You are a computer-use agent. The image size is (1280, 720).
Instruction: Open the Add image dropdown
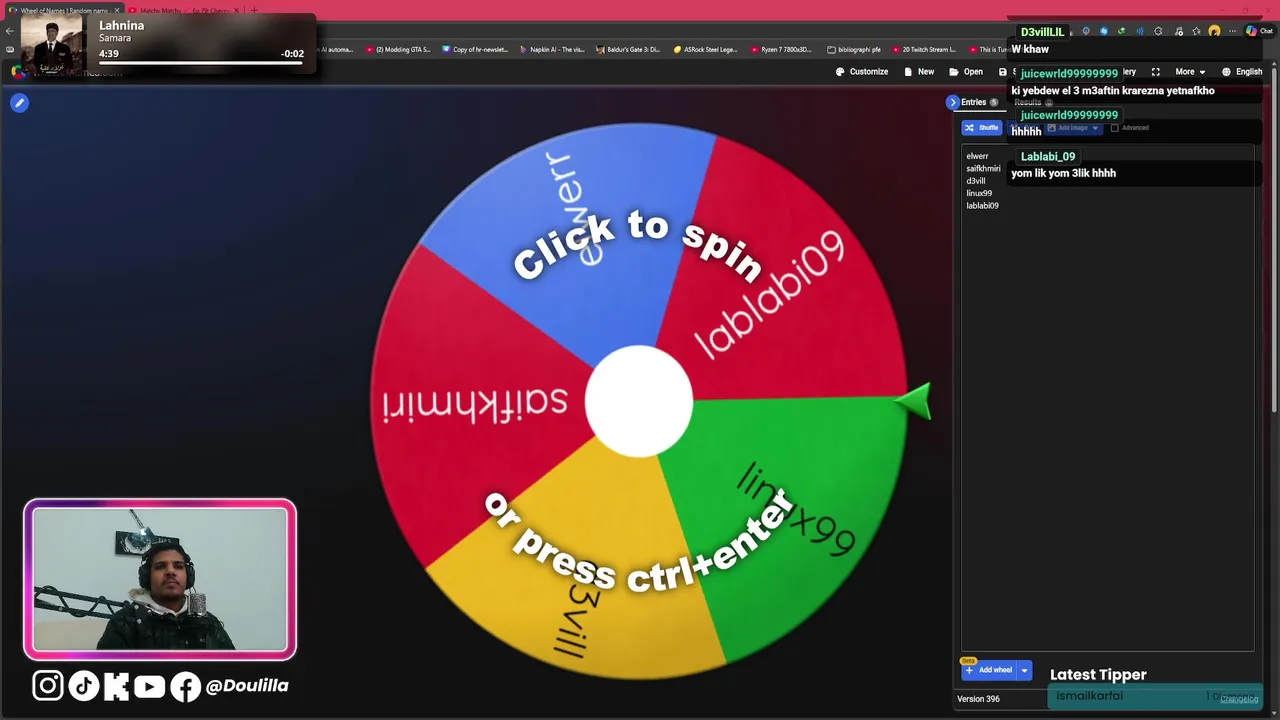pos(1073,128)
